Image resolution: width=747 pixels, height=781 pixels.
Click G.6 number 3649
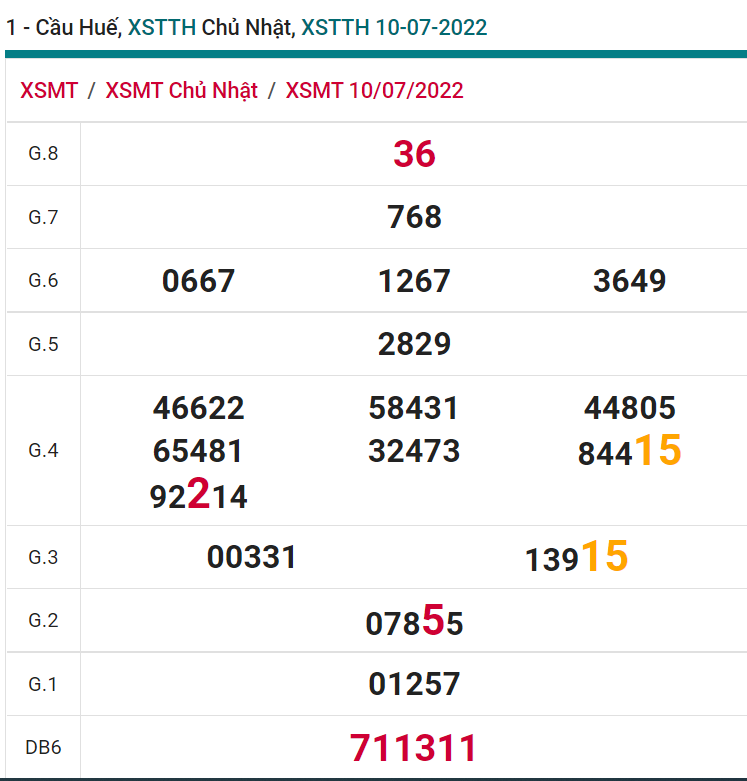tap(629, 281)
